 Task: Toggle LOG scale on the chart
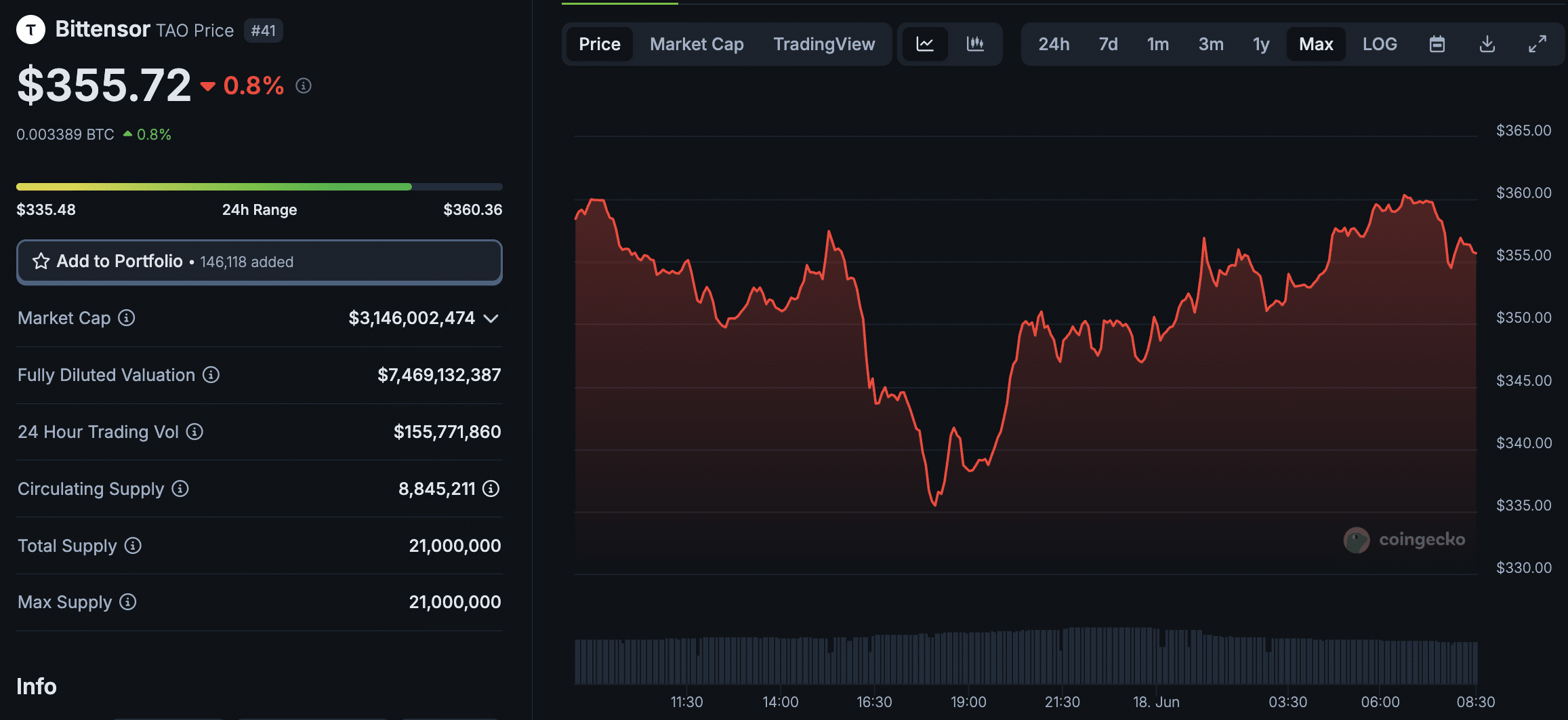(1380, 44)
